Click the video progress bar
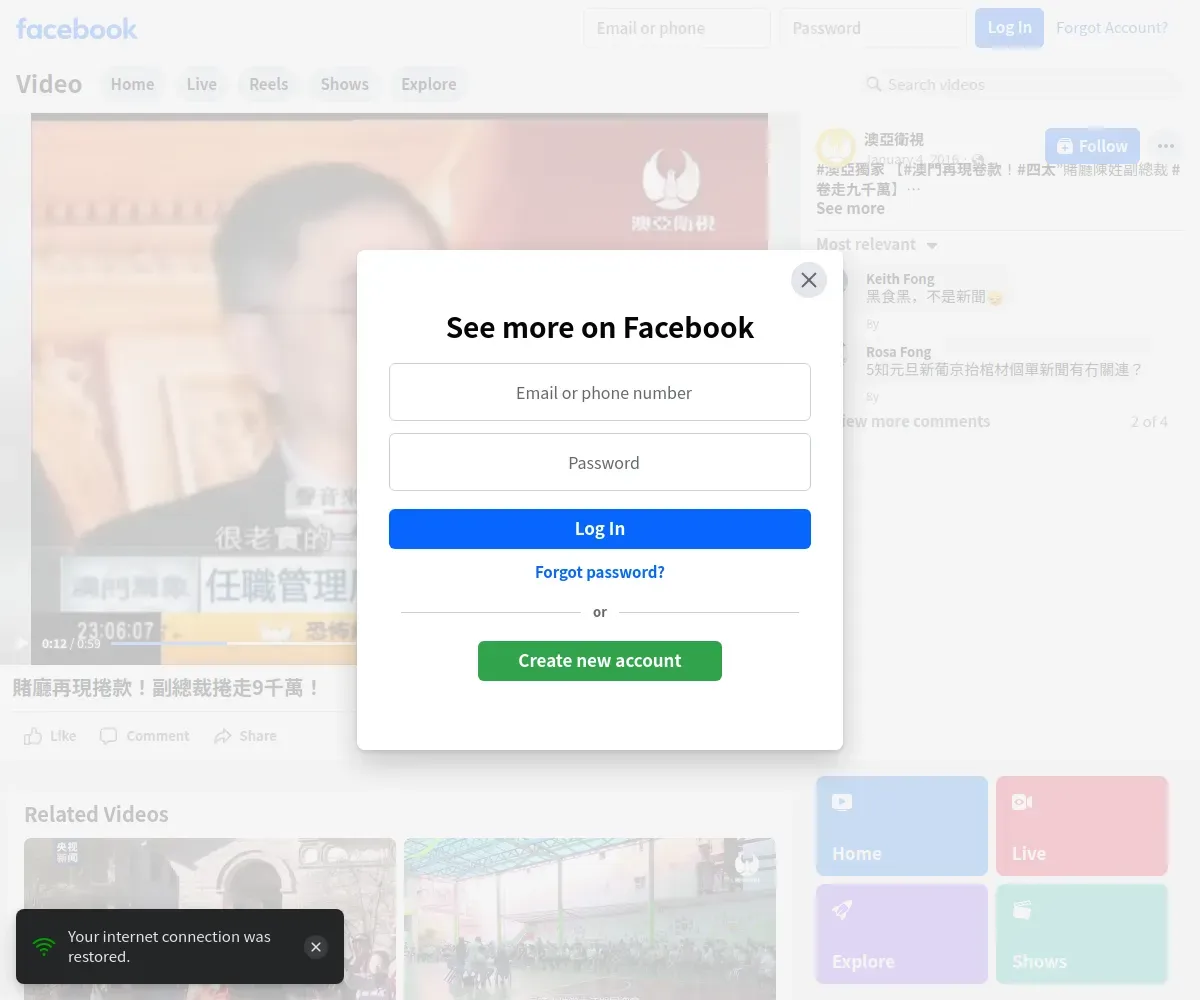This screenshot has width=1200, height=1000. 232,643
